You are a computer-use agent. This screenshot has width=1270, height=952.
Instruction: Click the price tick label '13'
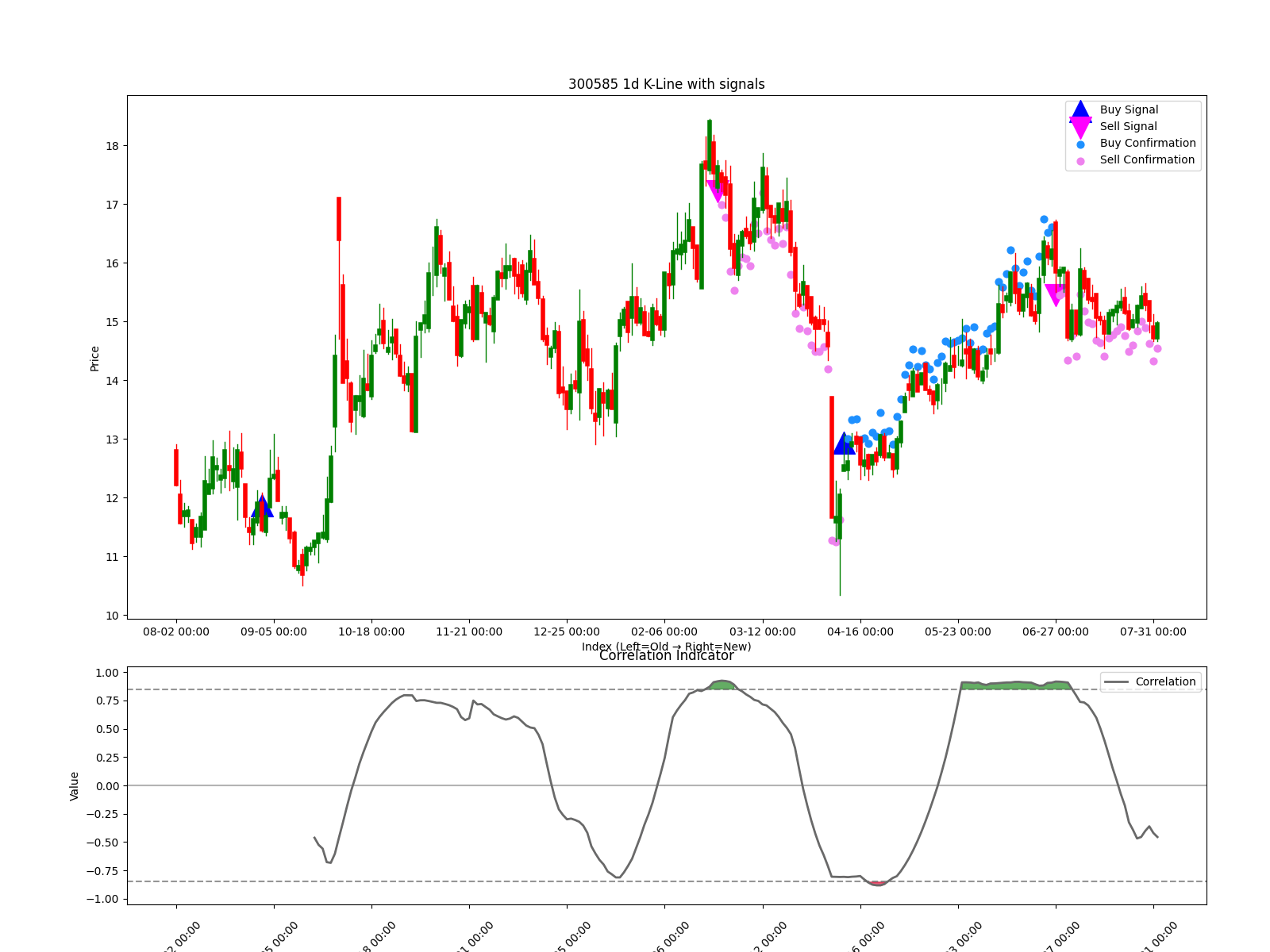point(112,440)
